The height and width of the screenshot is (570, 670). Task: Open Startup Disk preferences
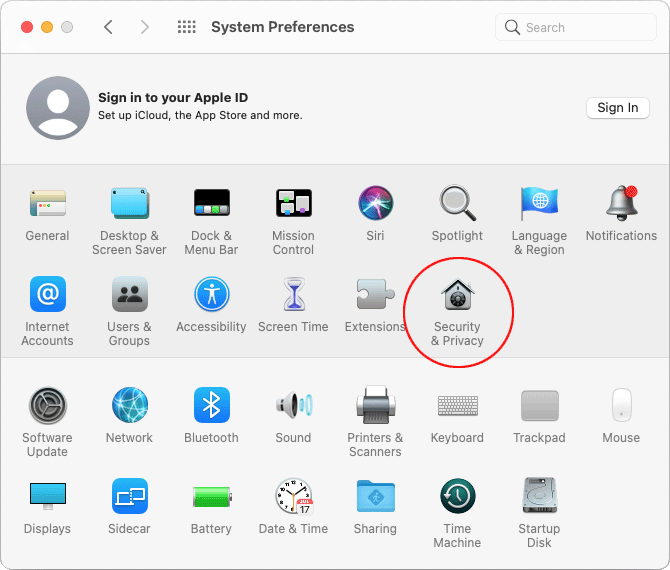tap(540, 496)
